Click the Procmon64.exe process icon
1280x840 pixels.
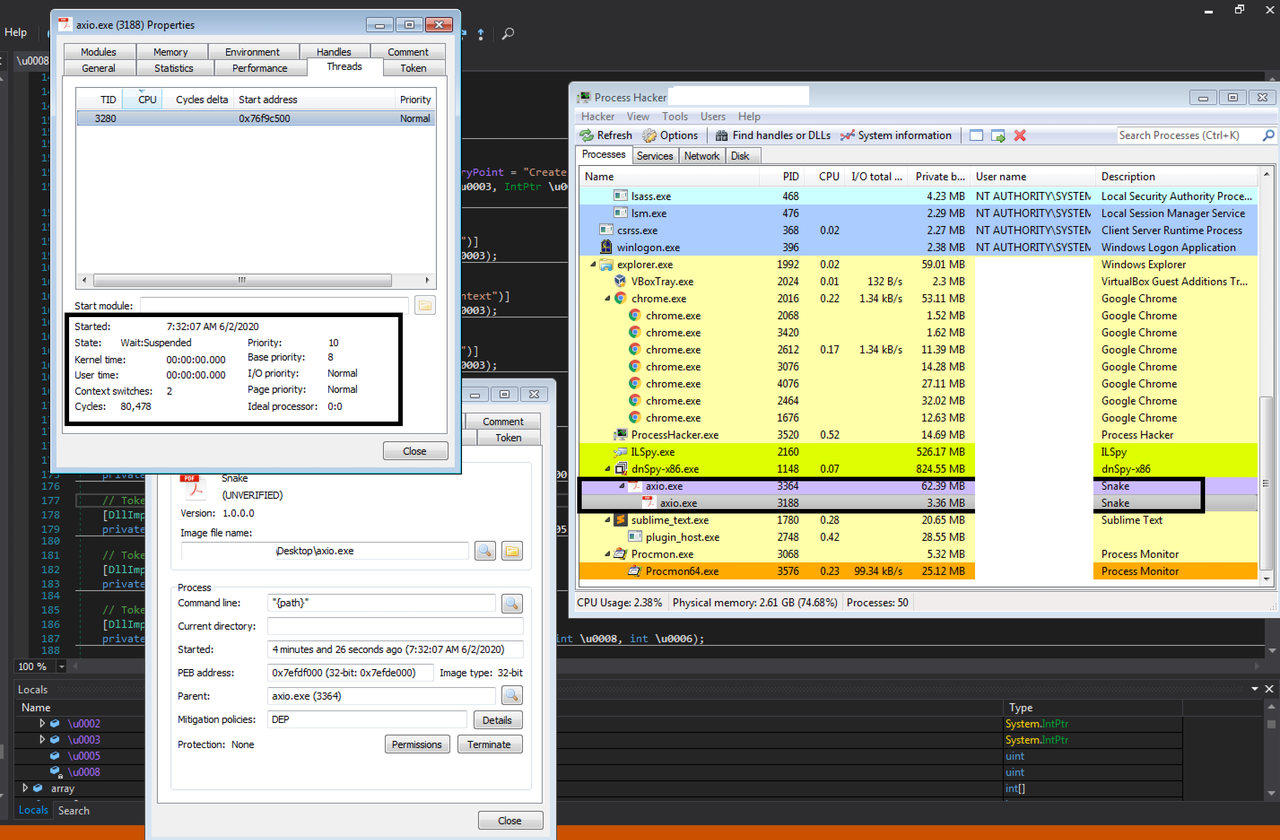tap(634, 571)
